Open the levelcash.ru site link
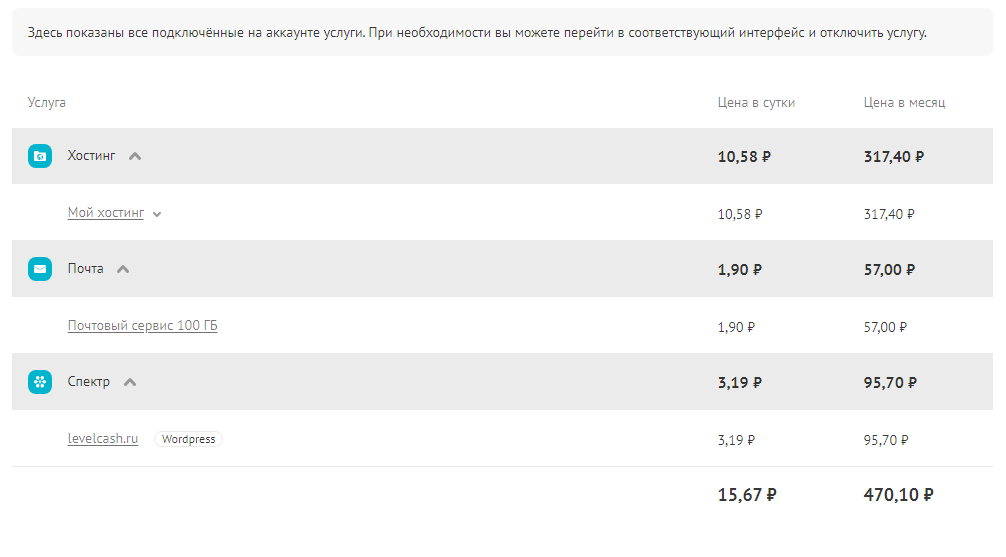 coord(103,439)
